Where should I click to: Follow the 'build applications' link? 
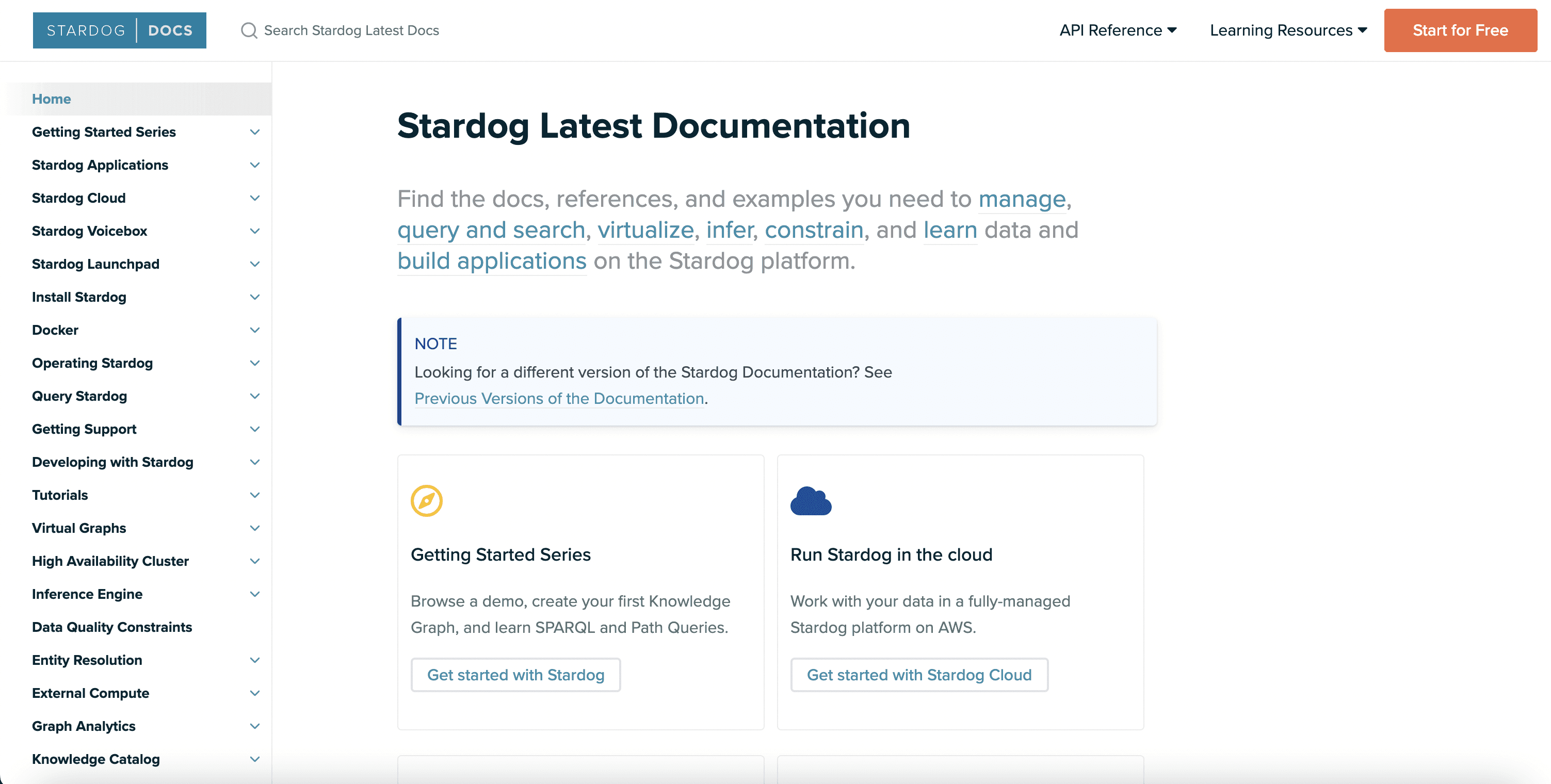pos(491,261)
